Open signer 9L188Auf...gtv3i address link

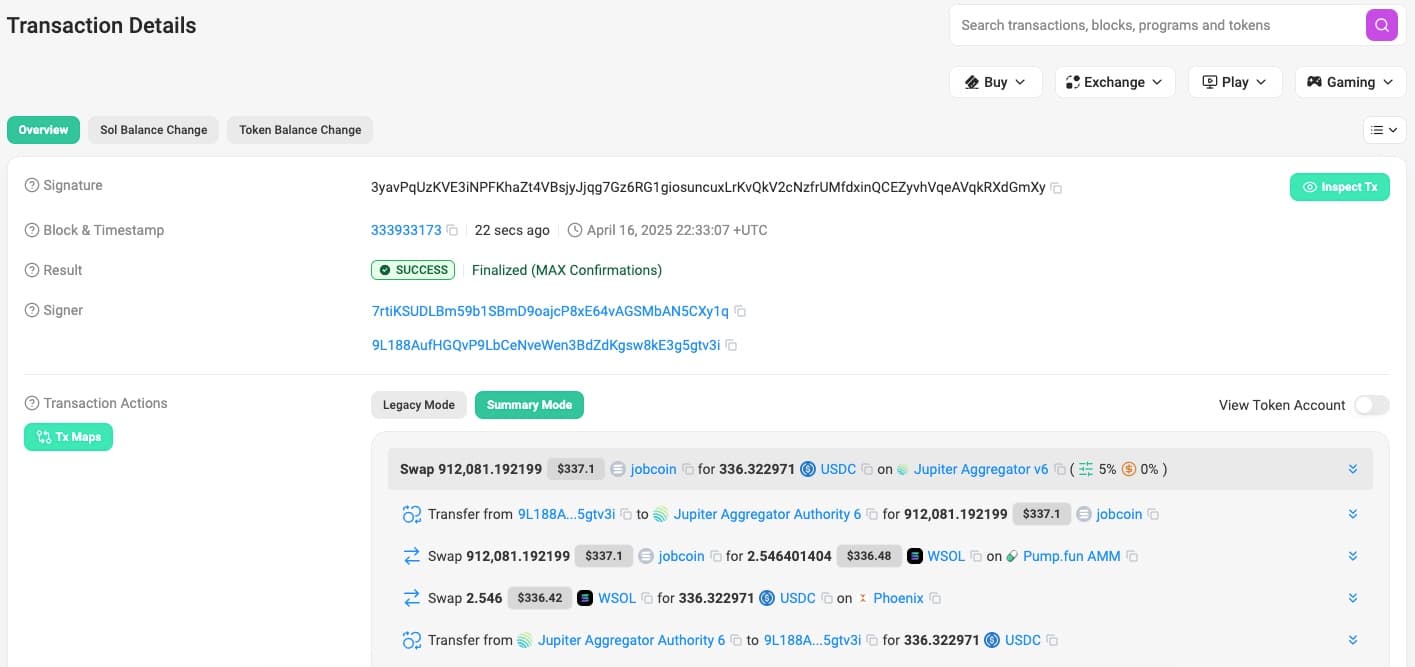[x=546, y=345]
